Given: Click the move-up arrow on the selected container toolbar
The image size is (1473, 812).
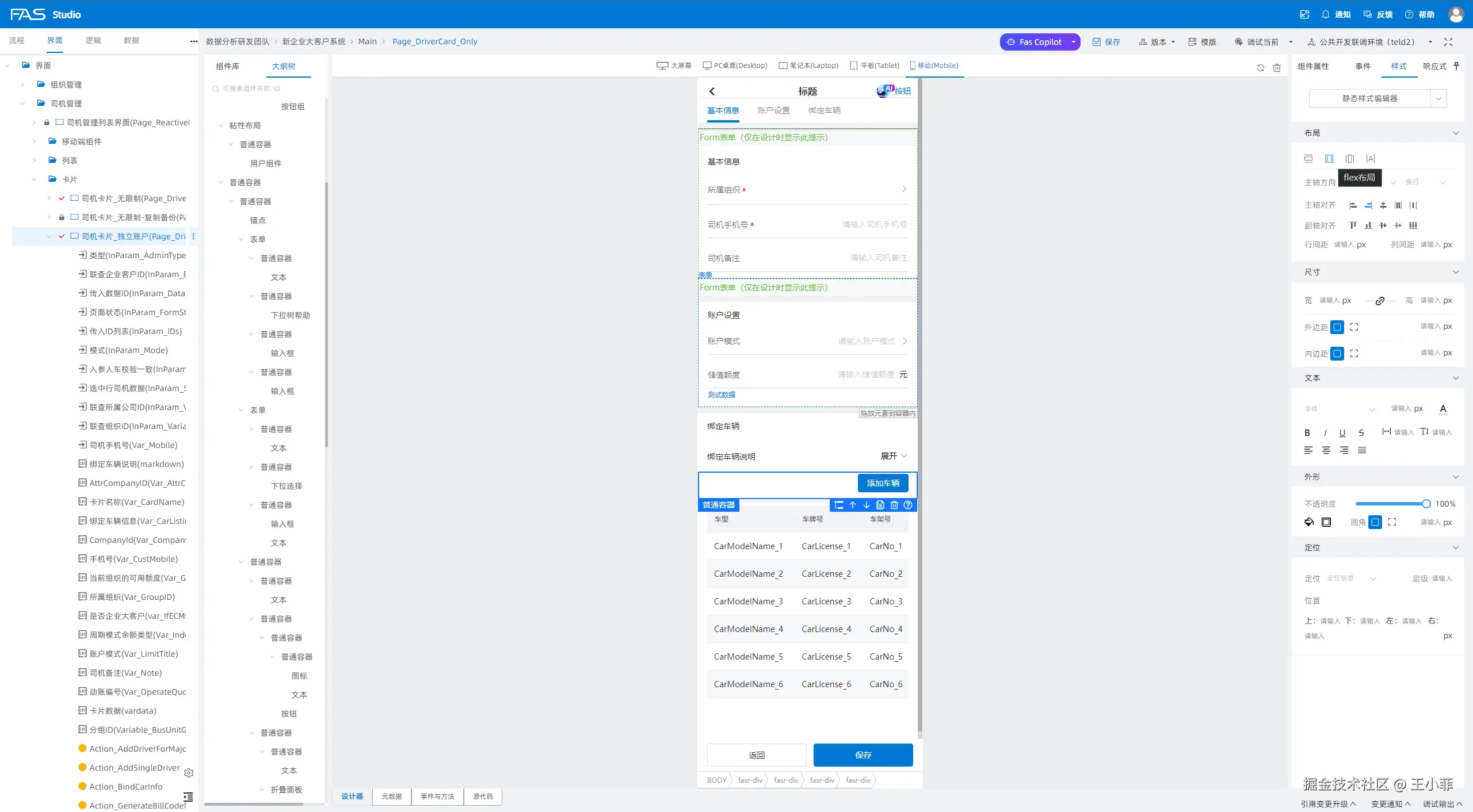Looking at the screenshot, I should tap(853, 505).
